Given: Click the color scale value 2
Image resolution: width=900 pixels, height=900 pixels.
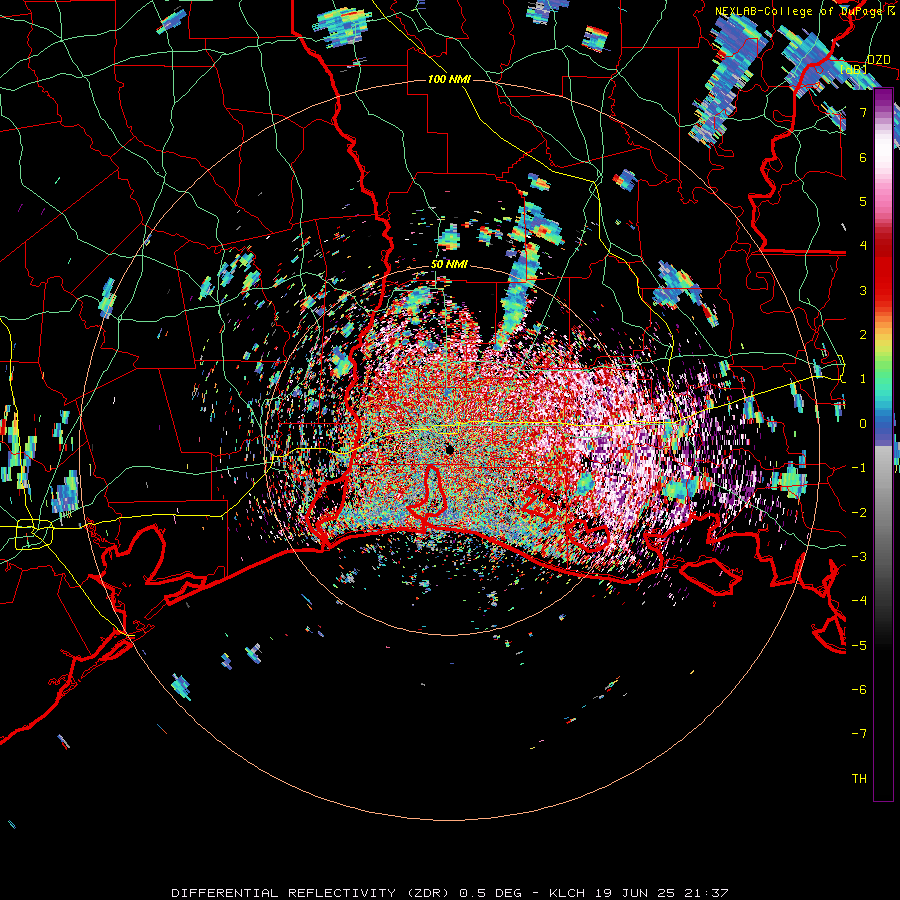Looking at the screenshot, I should [863, 335].
